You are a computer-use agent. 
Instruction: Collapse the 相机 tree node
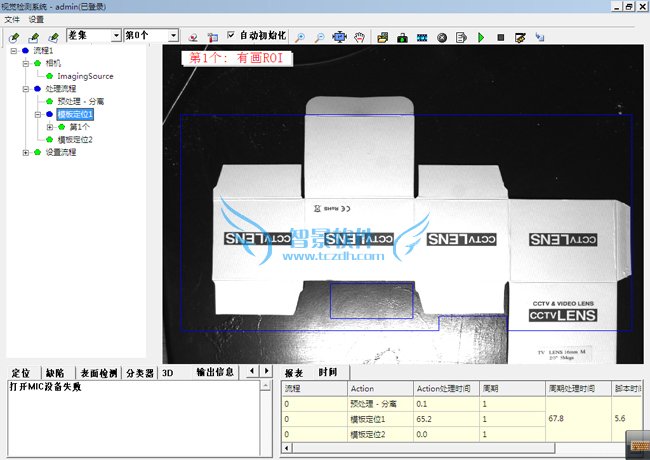coord(26,63)
